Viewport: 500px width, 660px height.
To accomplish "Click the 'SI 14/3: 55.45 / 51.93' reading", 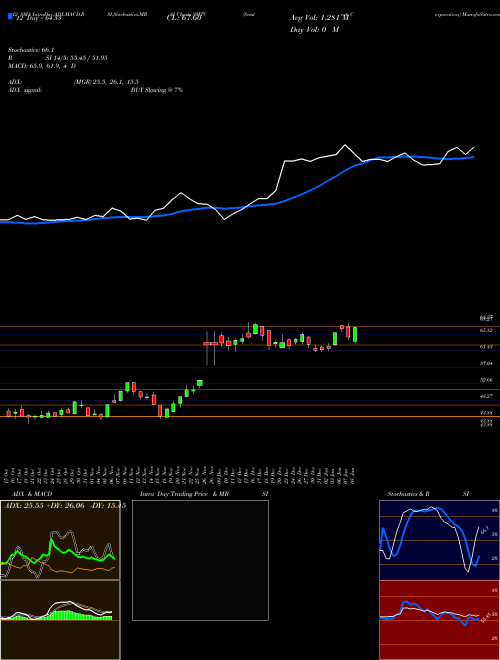I will click(77, 58).
